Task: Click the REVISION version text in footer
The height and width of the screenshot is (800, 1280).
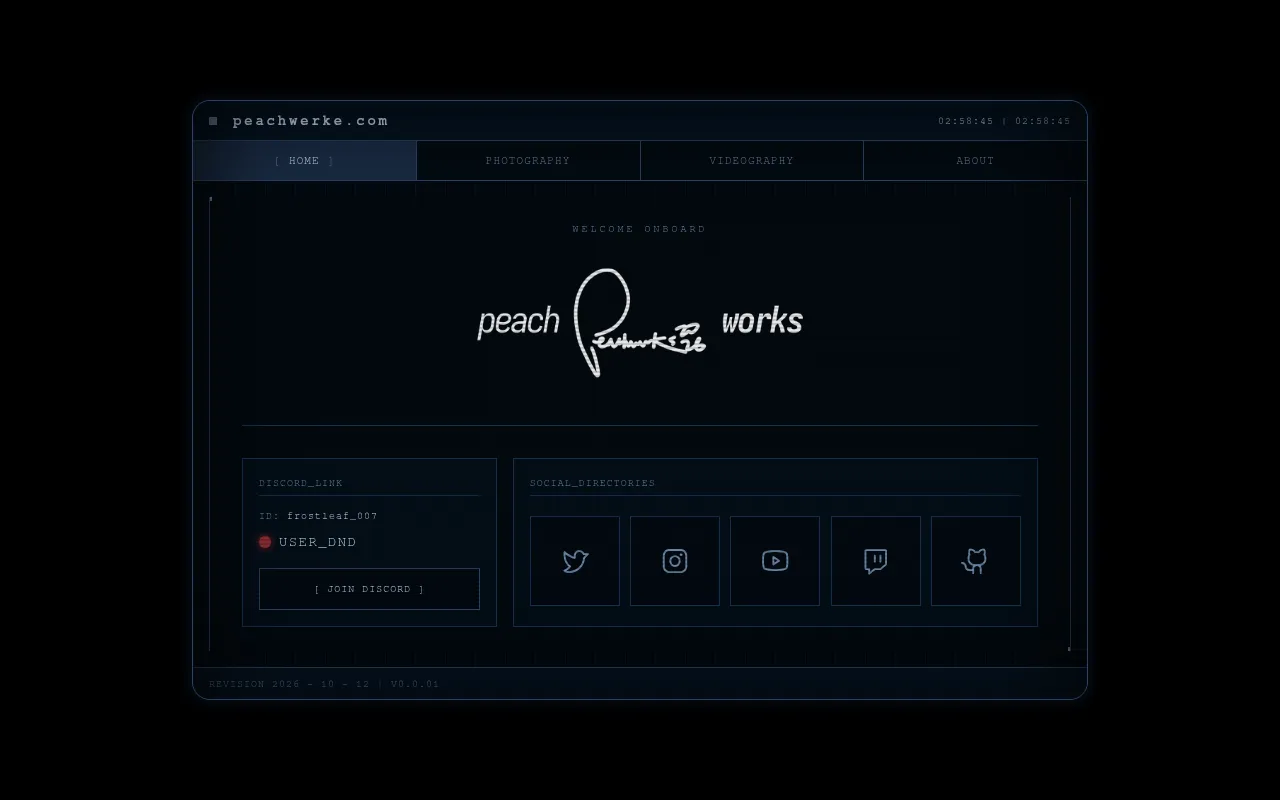Action: tap(324, 684)
